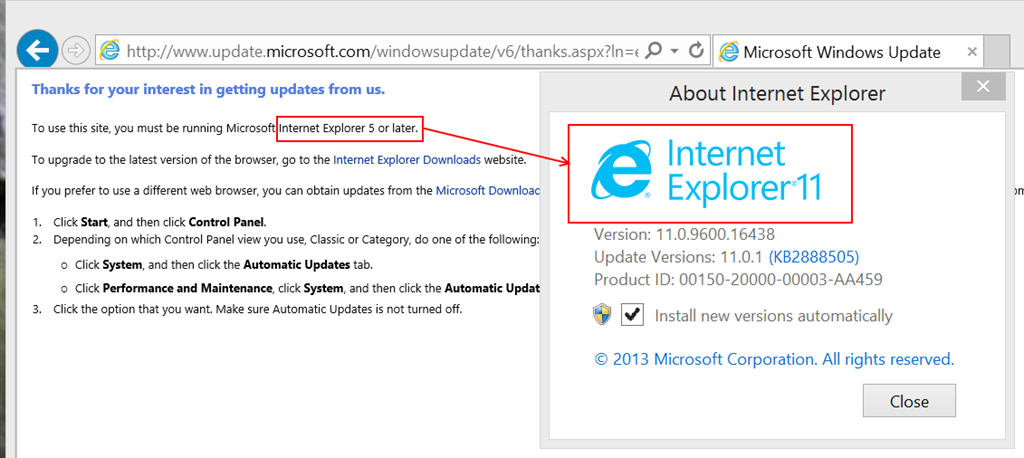Click the new tab button beside the tab
Image resolution: width=1024 pixels, height=458 pixels.
tap(997, 51)
